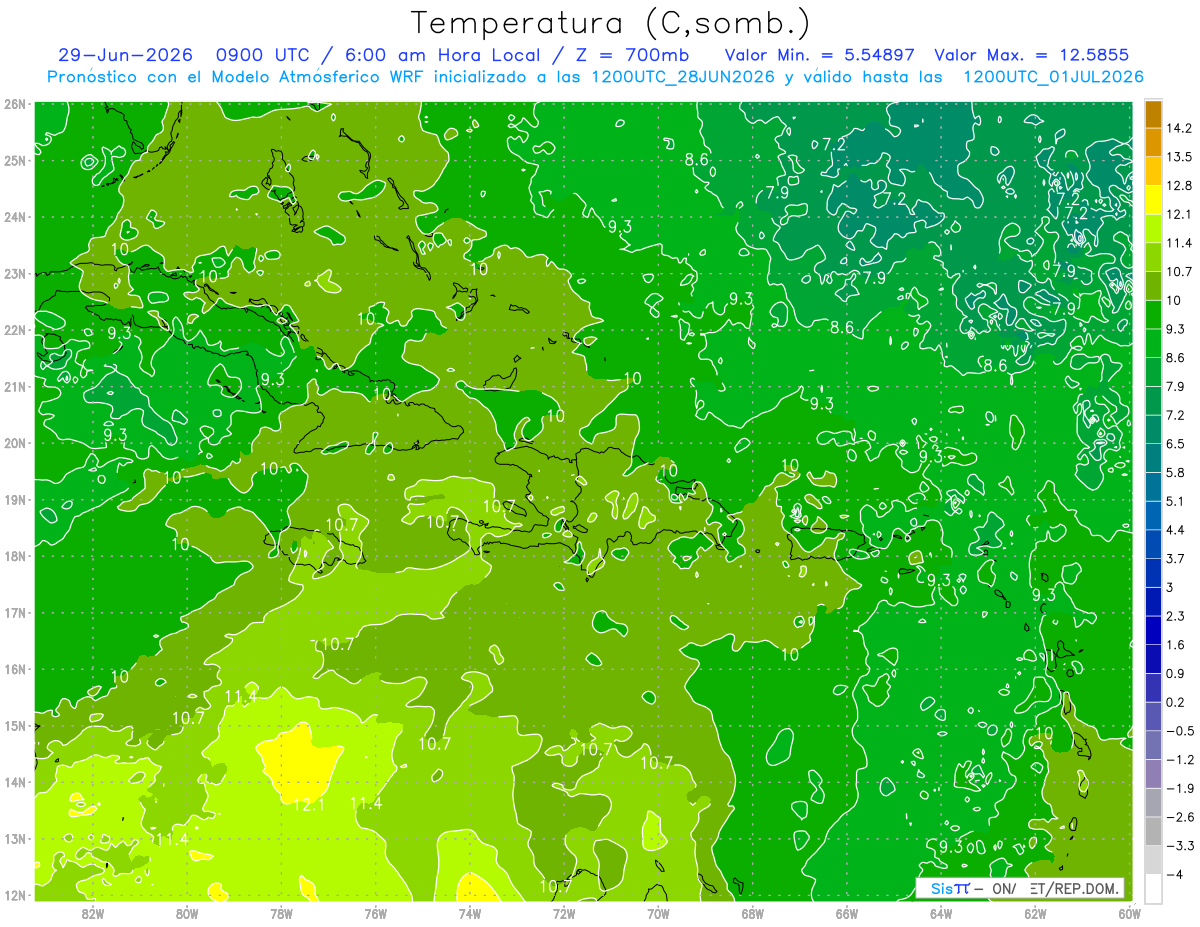Select the "68W" longitude axis label
Screen dimensions: 1200x927
tap(752, 913)
